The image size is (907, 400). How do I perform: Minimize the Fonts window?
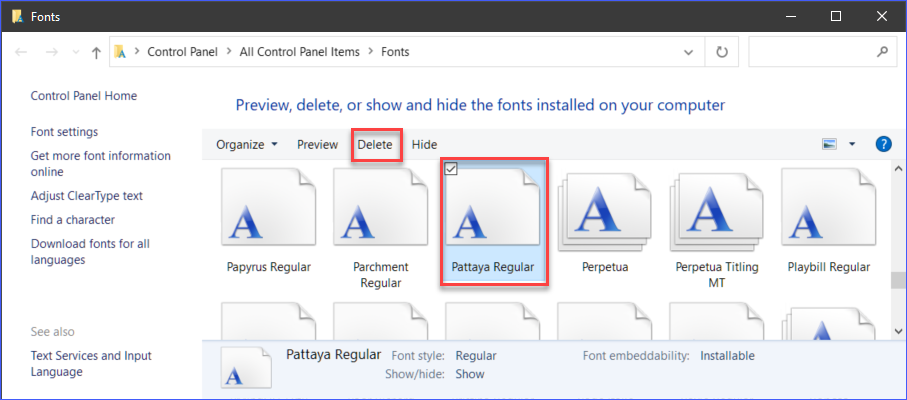tap(790, 16)
